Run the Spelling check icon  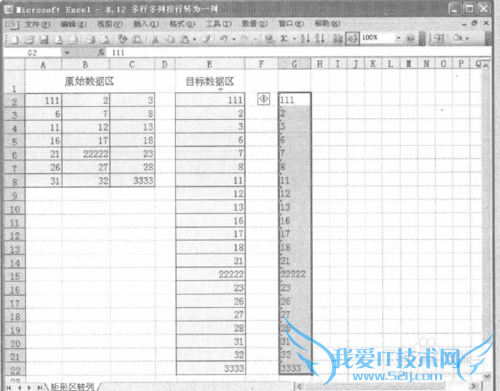click(123, 39)
